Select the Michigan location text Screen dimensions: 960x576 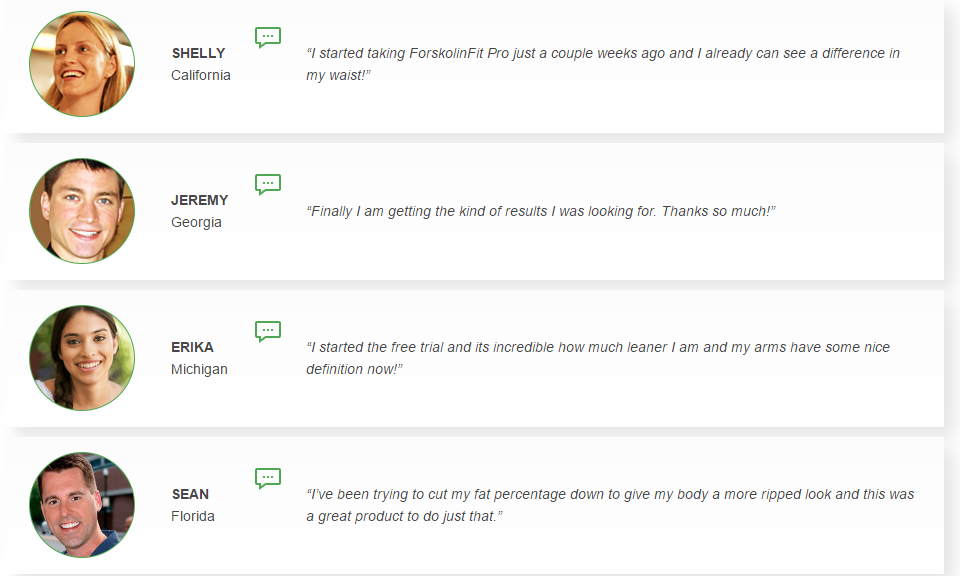tap(199, 369)
